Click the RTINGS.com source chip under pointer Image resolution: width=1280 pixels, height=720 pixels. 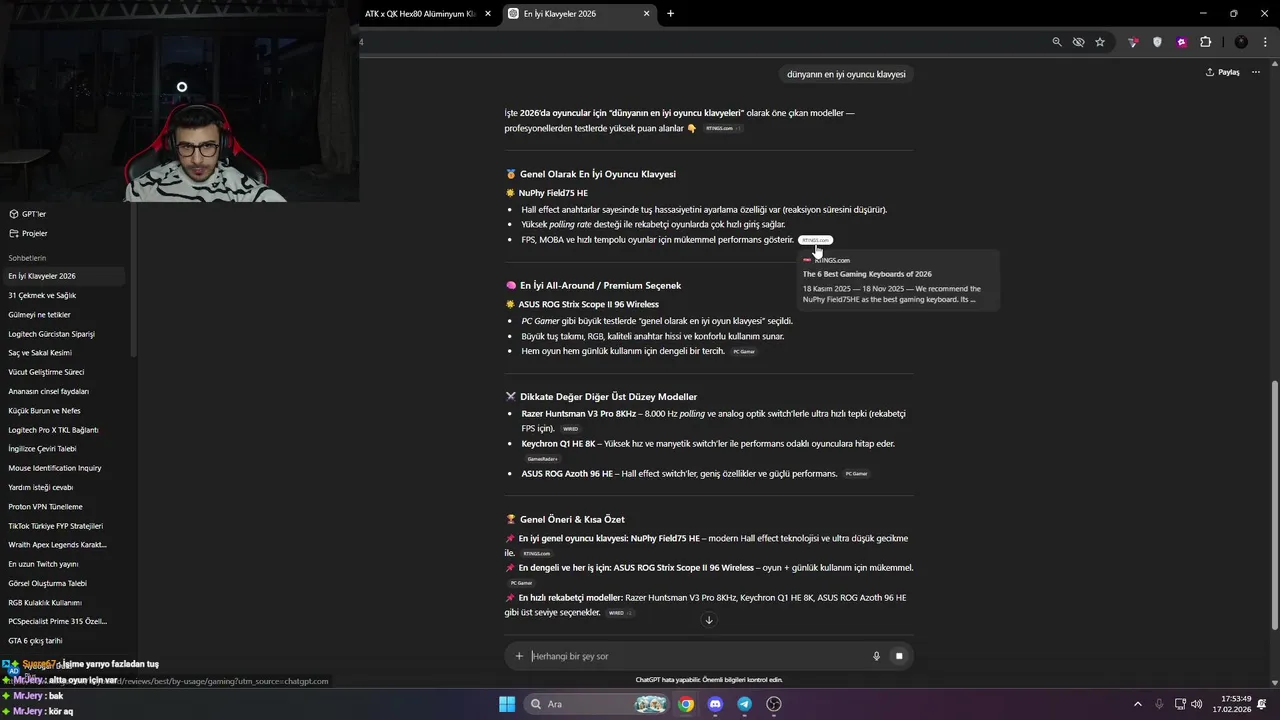point(815,240)
